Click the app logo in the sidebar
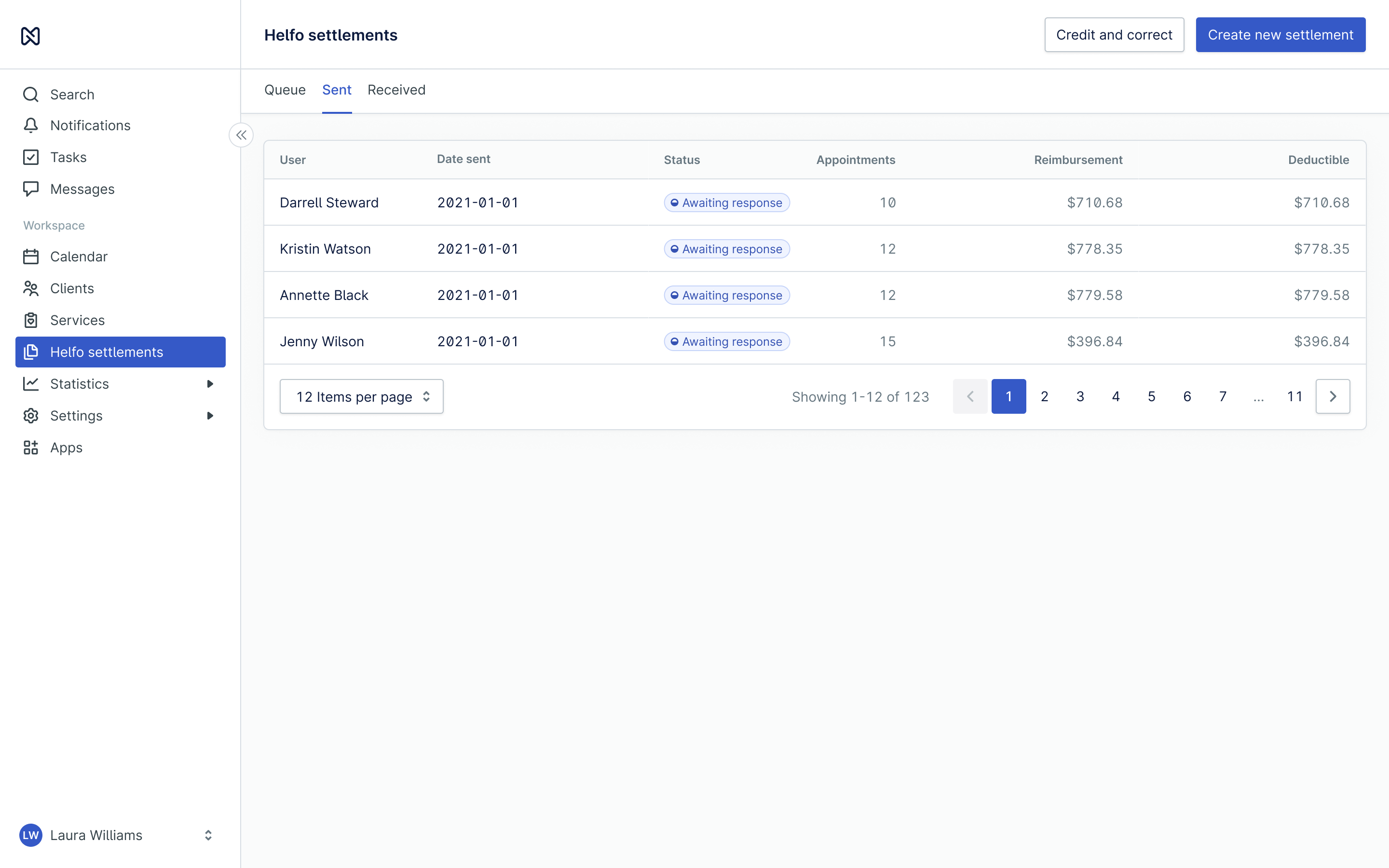The width and height of the screenshot is (1389, 868). click(30, 36)
